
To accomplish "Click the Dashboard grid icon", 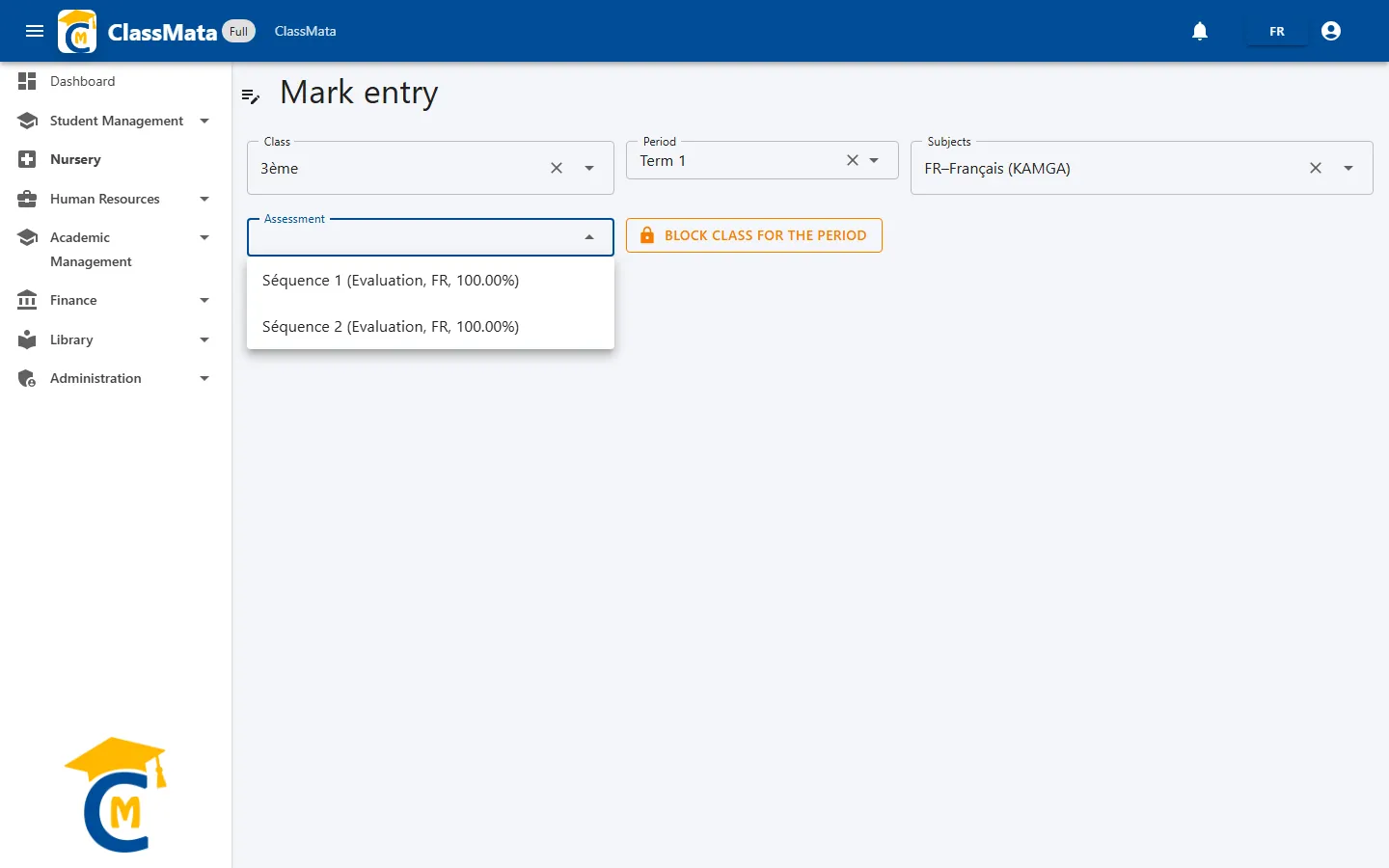I will (27, 81).
